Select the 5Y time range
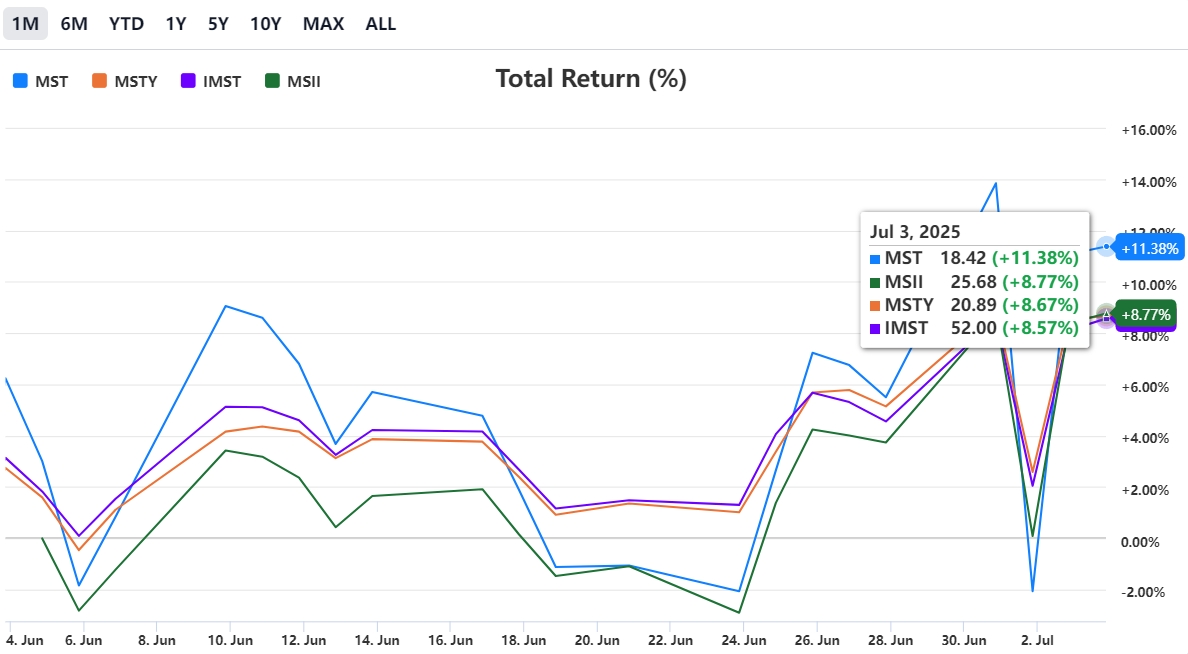Image resolution: width=1188 pixels, height=654 pixels. click(x=218, y=23)
